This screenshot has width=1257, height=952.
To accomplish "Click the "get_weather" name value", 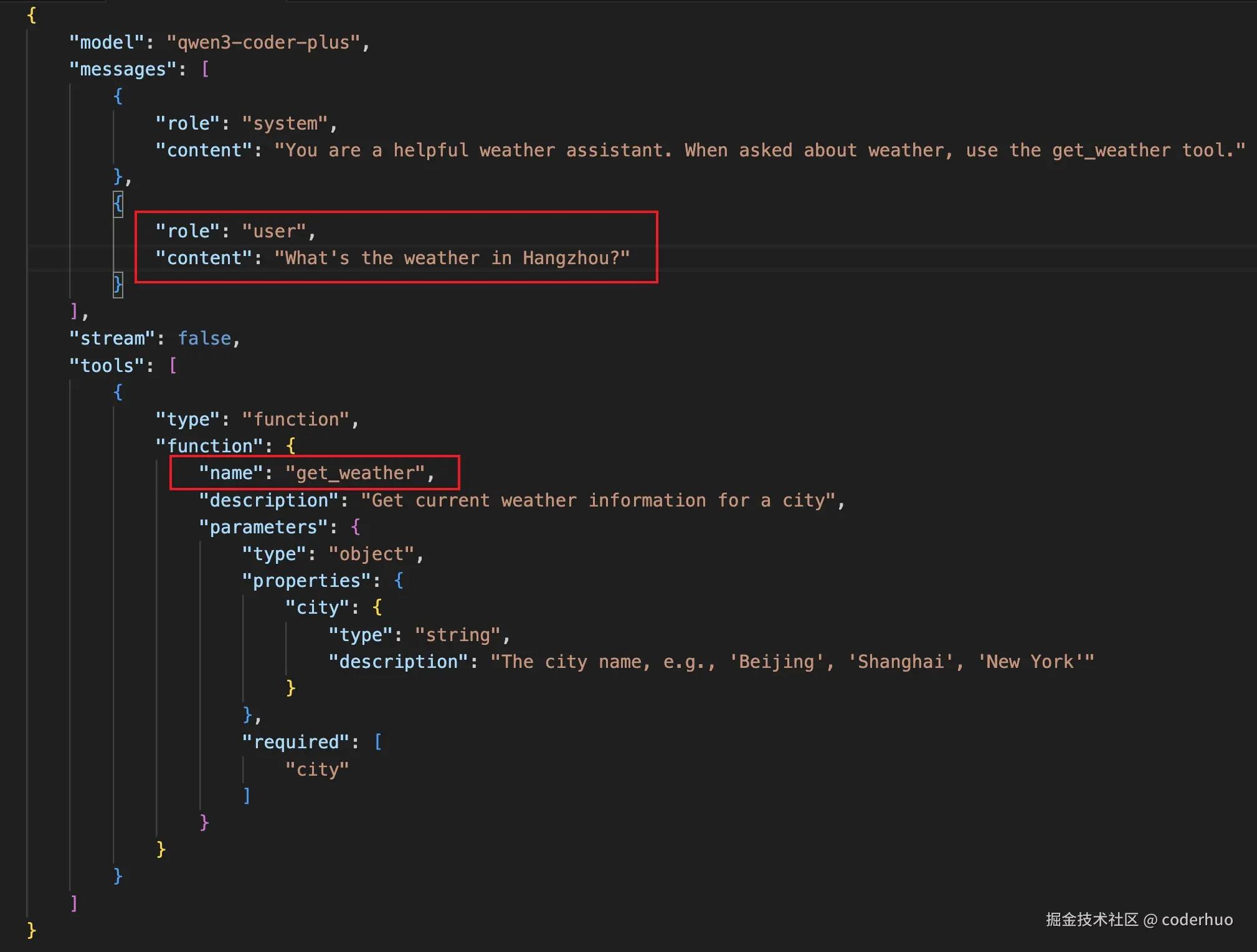I will coord(354,473).
